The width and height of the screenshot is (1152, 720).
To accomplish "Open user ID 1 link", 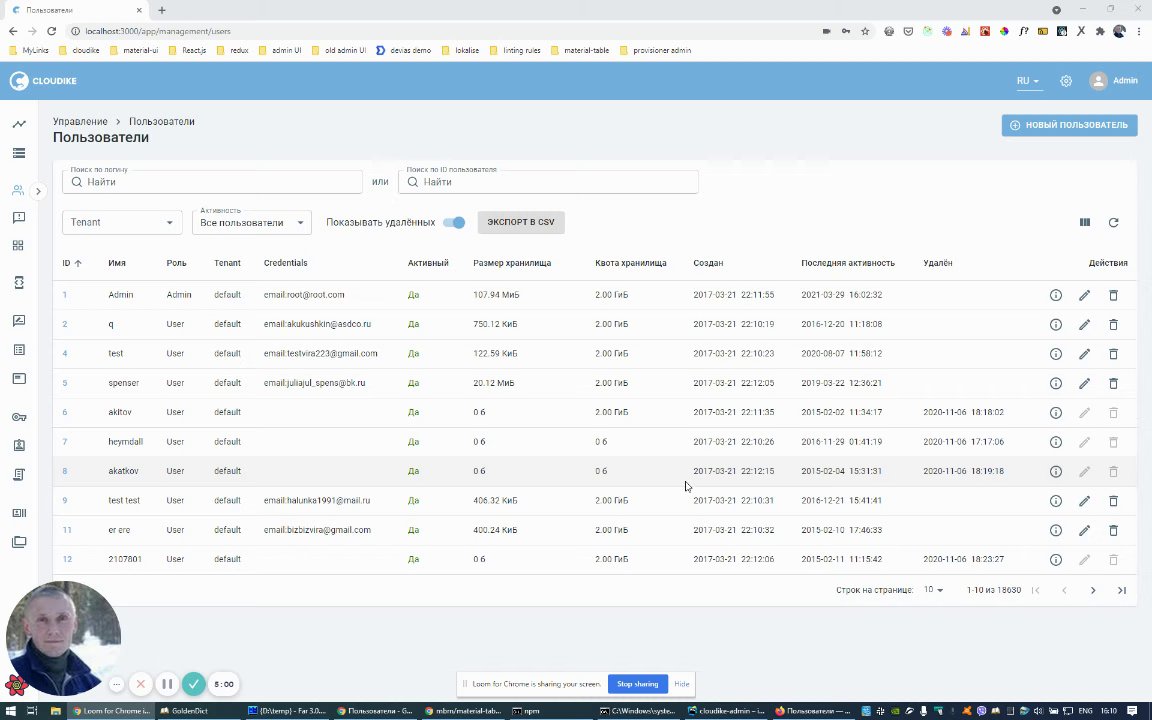I will coord(65,295).
